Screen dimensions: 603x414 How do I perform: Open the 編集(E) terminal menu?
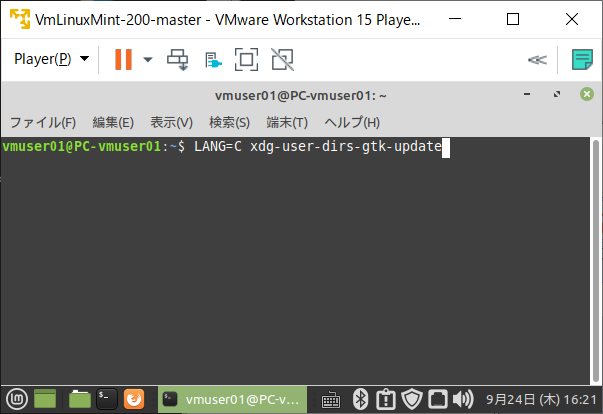coord(113,122)
